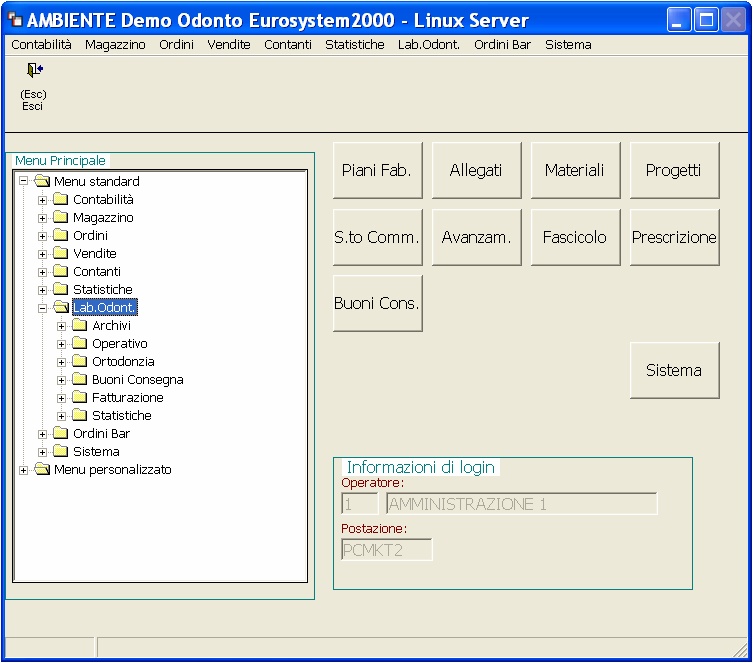Open the Statistiche menu in menu bar

(355, 45)
